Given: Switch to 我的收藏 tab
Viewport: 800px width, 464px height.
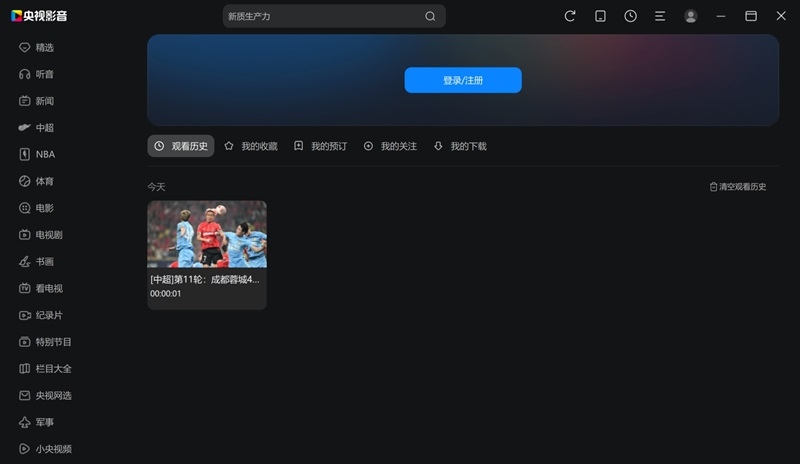Looking at the screenshot, I should (x=251, y=146).
